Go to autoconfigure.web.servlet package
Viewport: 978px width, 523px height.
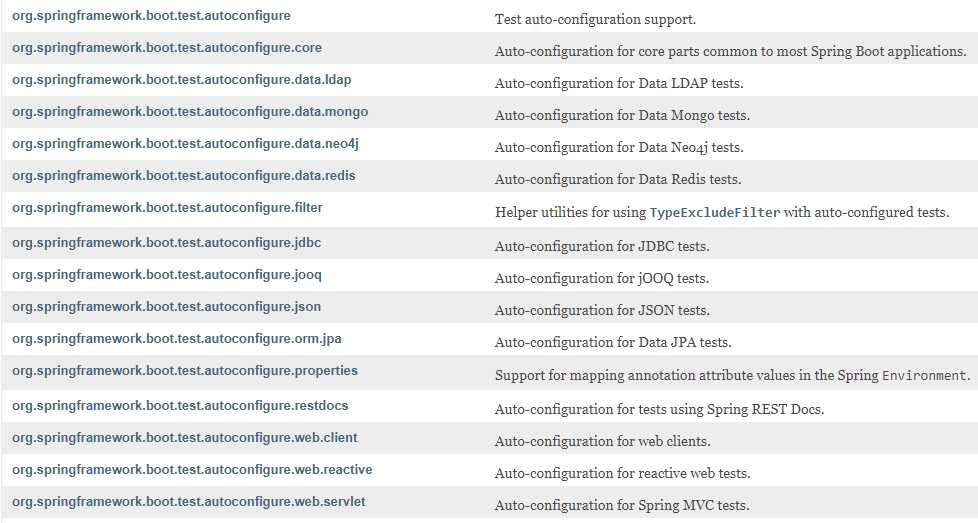click(x=188, y=502)
